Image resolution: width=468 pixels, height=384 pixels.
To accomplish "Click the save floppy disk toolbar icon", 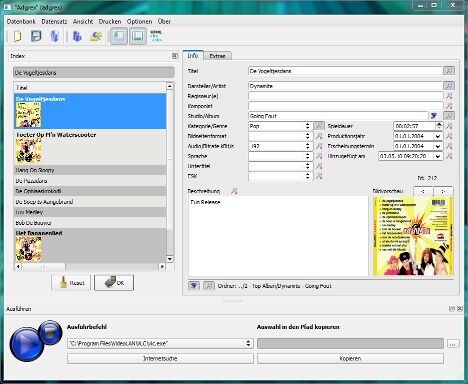I will [x=36, y=36].
